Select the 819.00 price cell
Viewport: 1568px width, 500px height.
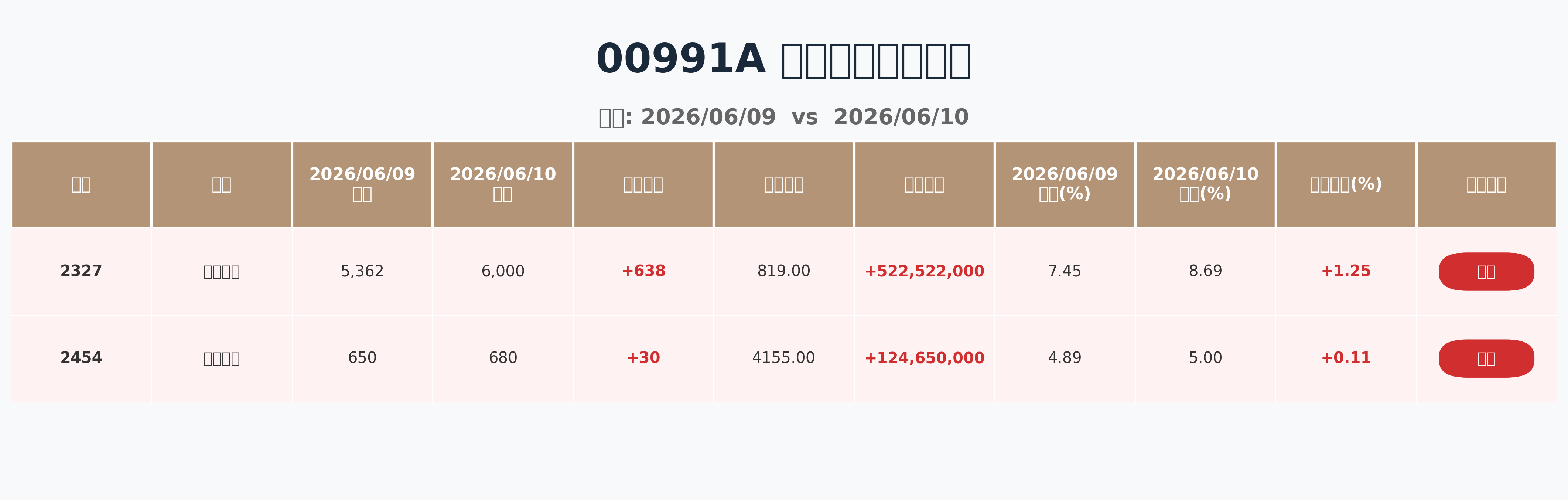783,271
